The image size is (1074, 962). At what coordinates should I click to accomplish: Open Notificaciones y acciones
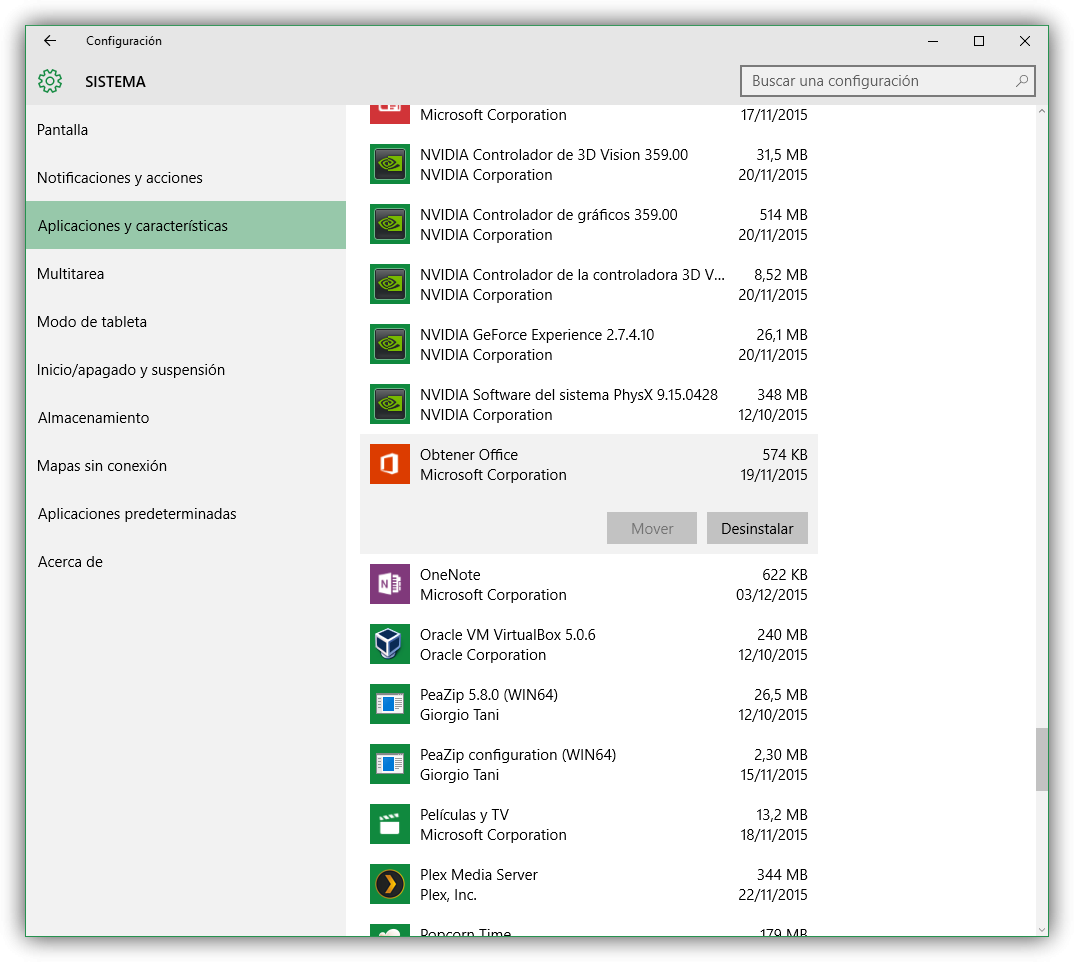[x=186, y=177]
